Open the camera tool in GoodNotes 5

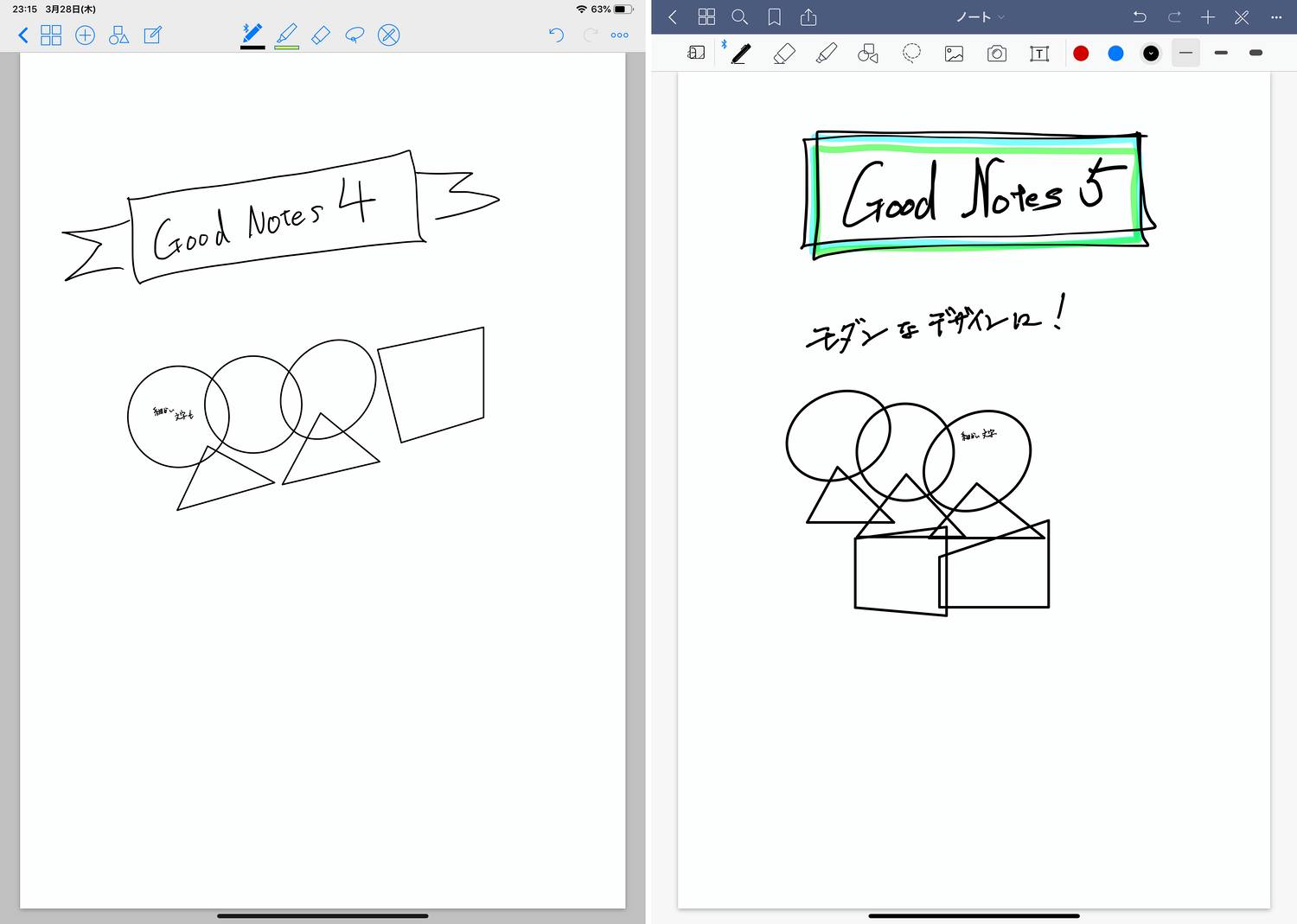[x=997, y=54]
